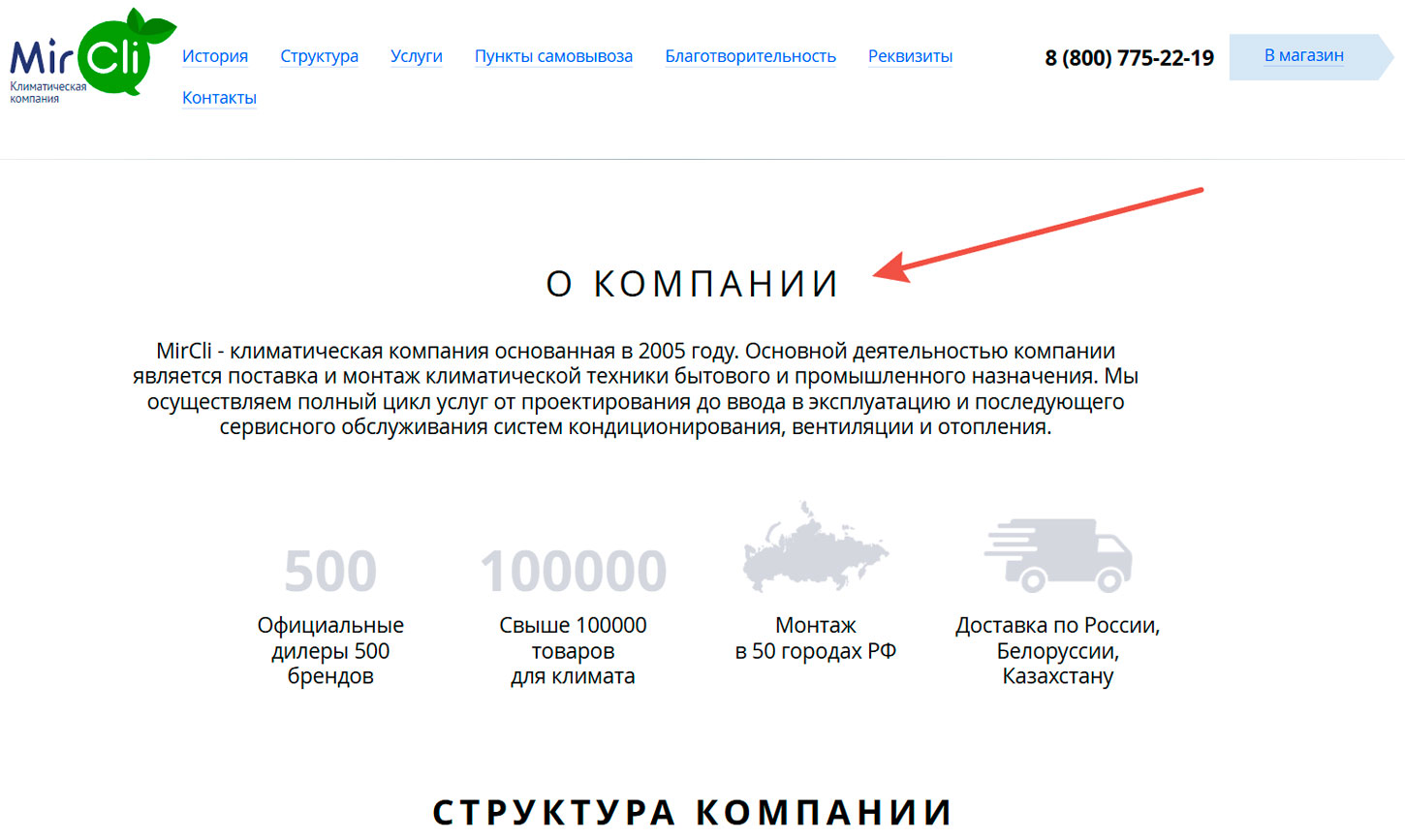Open the История menu link
The image size is (1405, 840).
click(215, 56)
